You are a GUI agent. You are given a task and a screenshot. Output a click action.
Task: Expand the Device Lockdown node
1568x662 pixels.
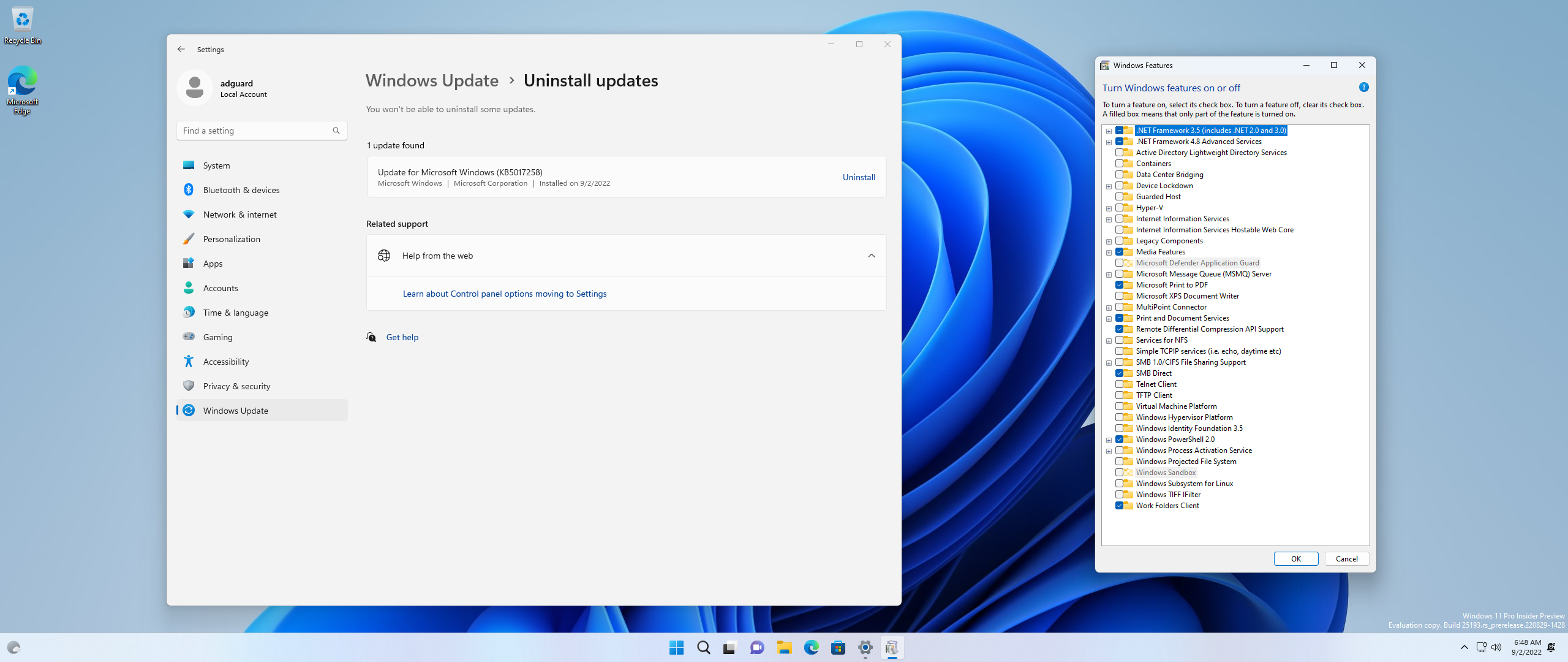pos(1109,186)
